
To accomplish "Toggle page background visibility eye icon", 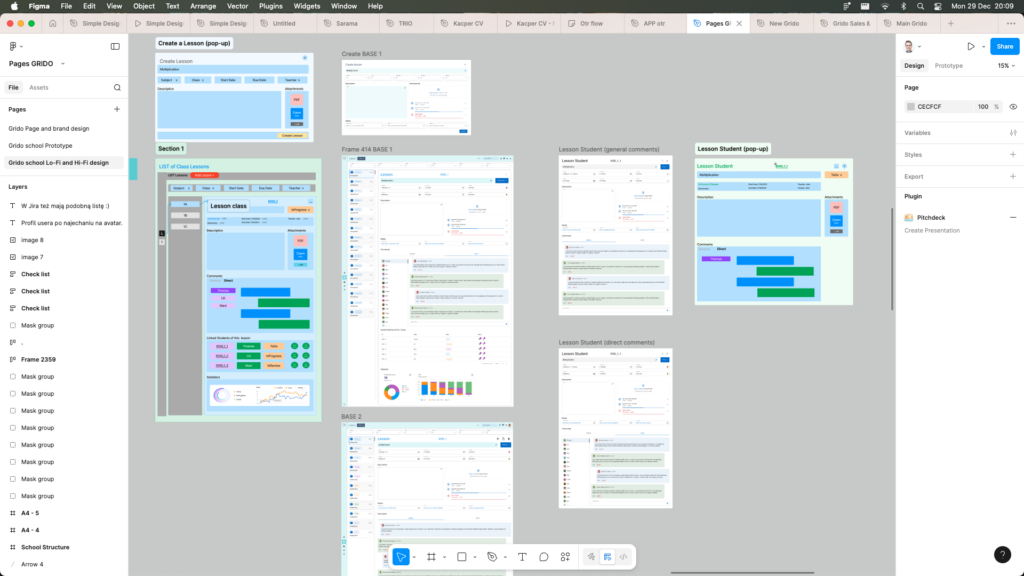I will coord(1013,106).
